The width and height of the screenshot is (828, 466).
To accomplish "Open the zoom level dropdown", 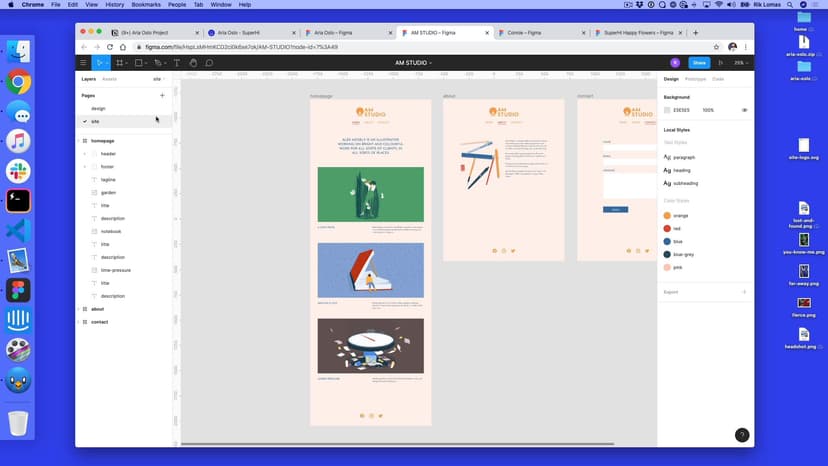I will tap(741, 63).
